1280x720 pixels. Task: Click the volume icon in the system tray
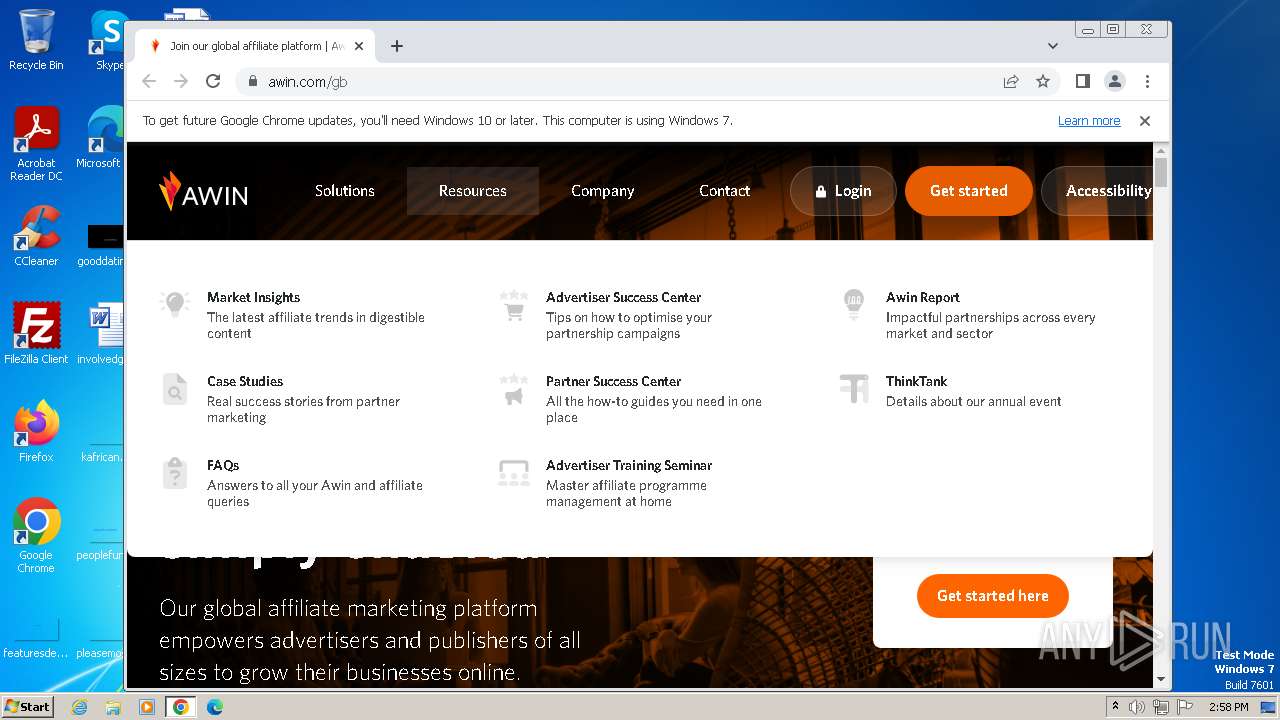click(x=1137, y=707)
